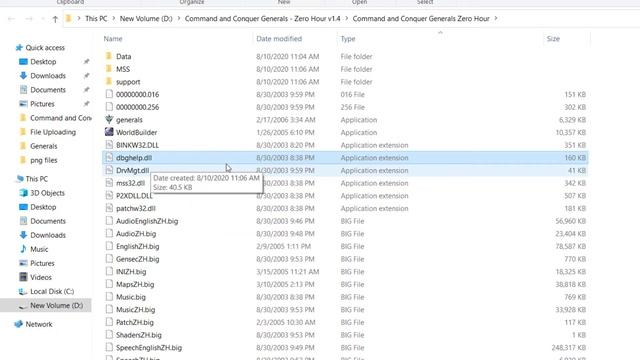Click the Forward navigation arrow
The image size is (640, 360).
[x=29, y=19]
